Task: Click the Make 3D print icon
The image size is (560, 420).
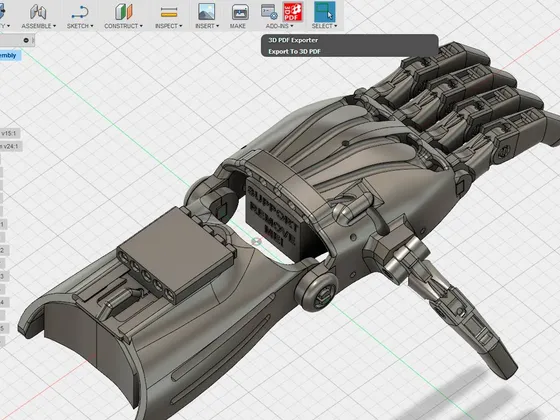Action: pos(240,12)
